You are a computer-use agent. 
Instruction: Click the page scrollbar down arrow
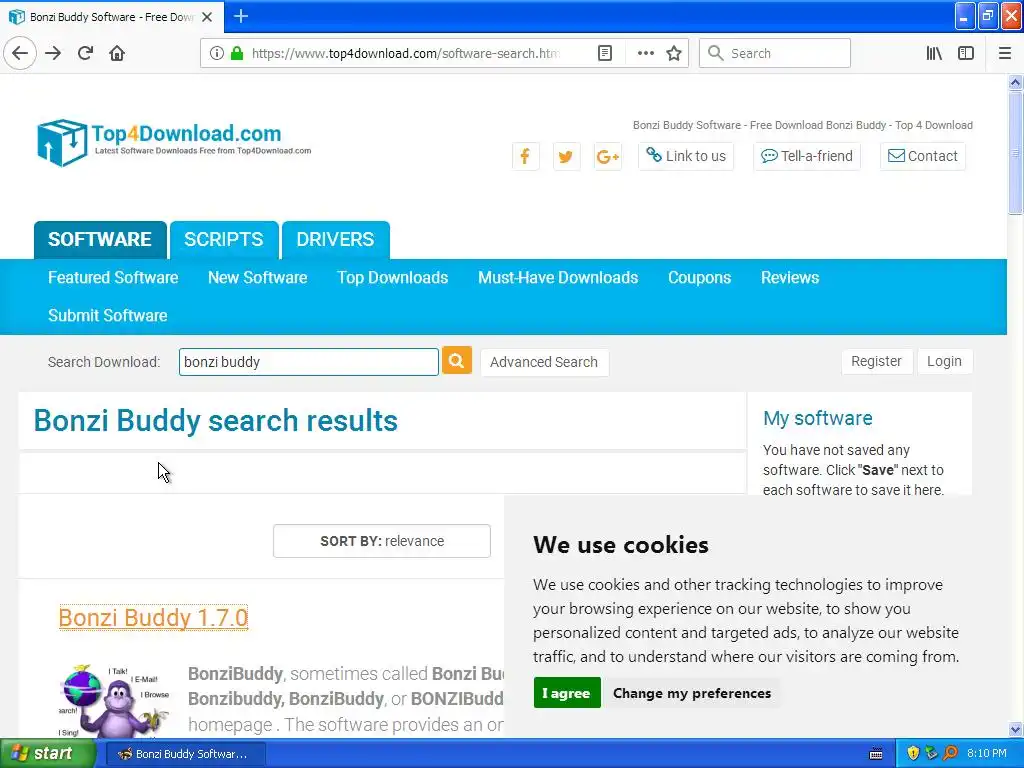click(x=1015, y=729)
